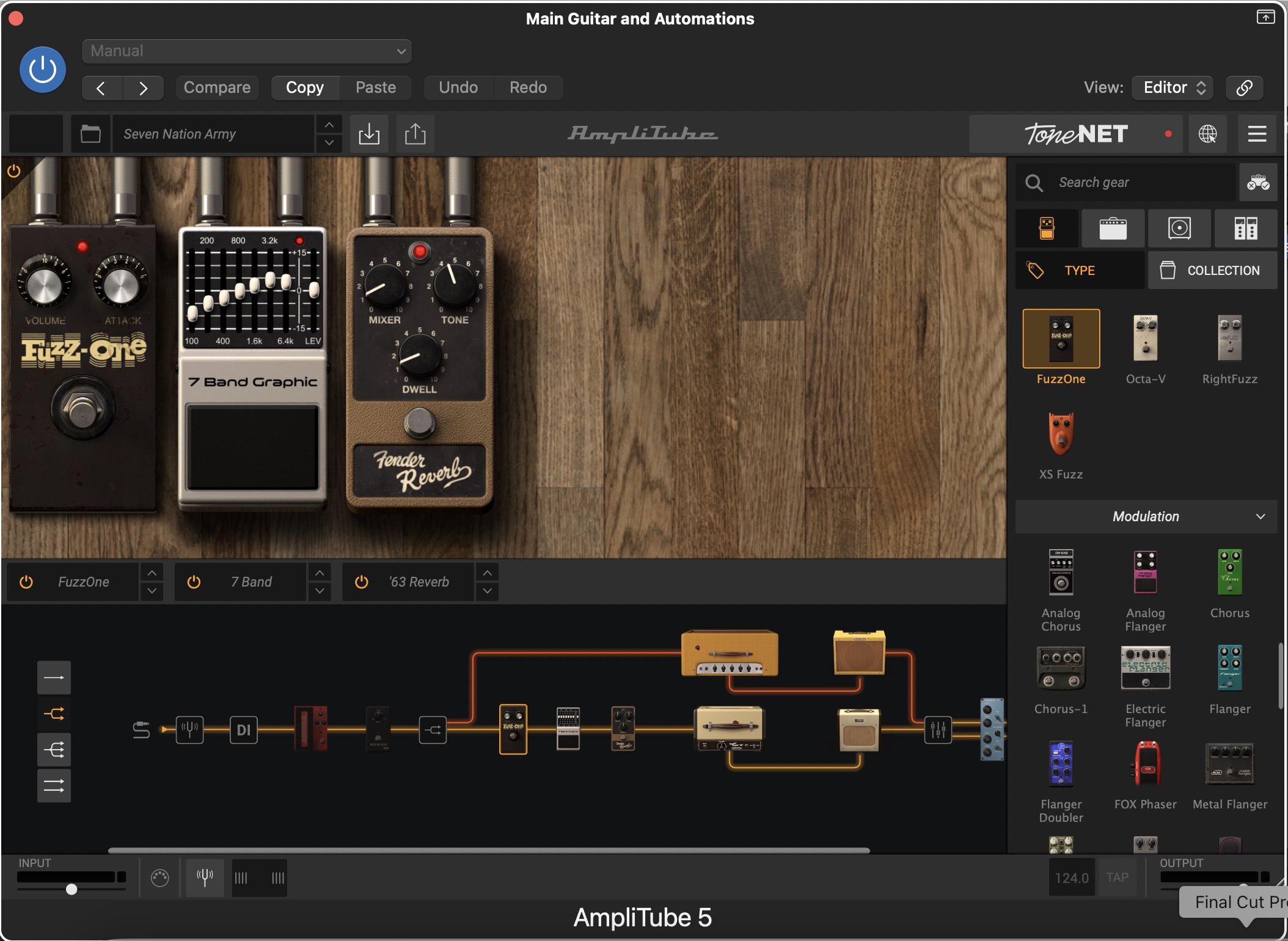Click the Compare button
Image resolution: width=1288 pixels, height=941 pixels.
(217, 88)
